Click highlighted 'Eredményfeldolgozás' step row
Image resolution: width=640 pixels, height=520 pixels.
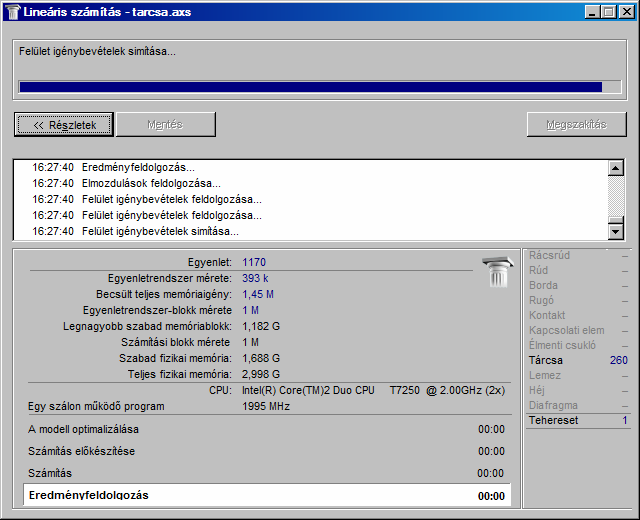(267, 495)
